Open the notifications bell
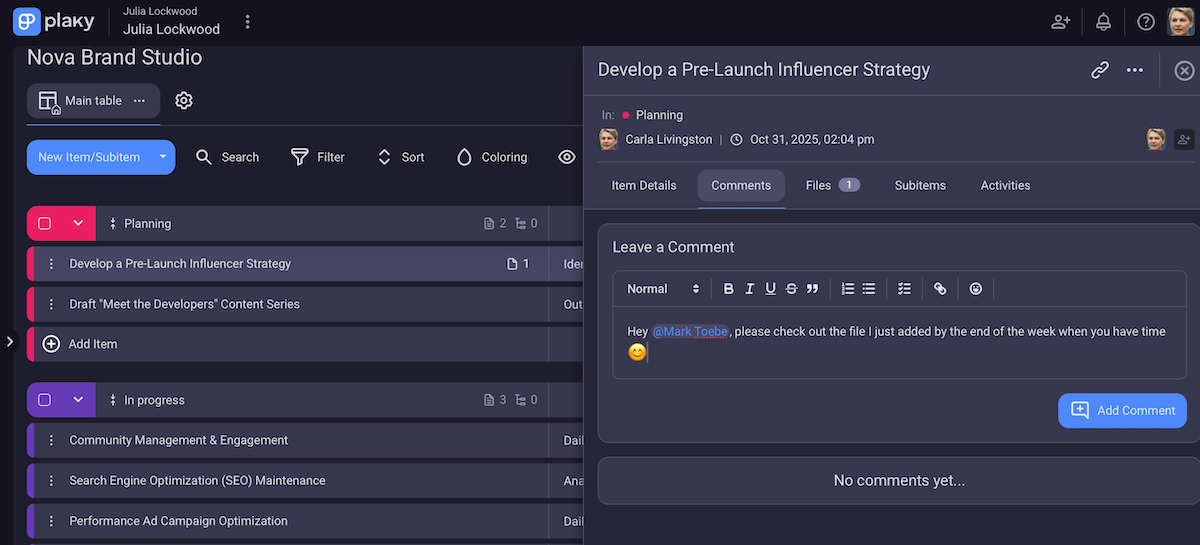1200x545 pixels. [x=1103, y=22]
